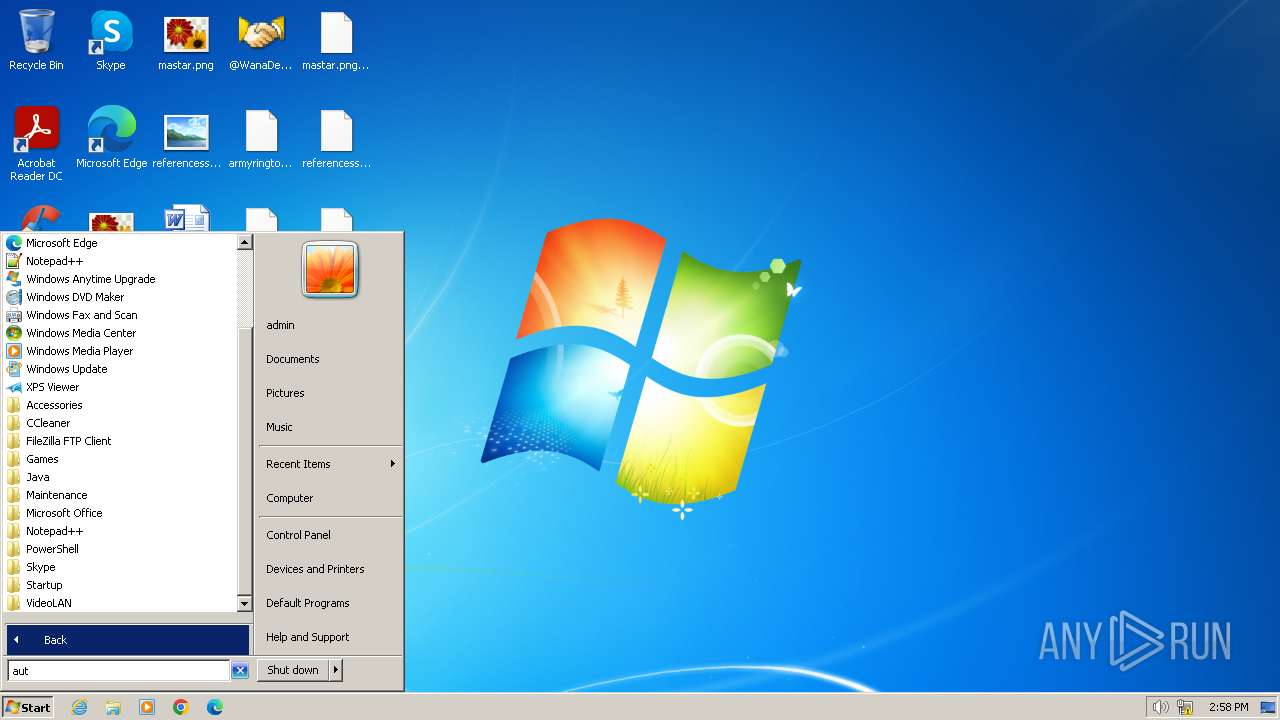Viewport: 1280px width, 720px height.
Task: Click the volume speaker tray icon
Action: coord(1160,707)
